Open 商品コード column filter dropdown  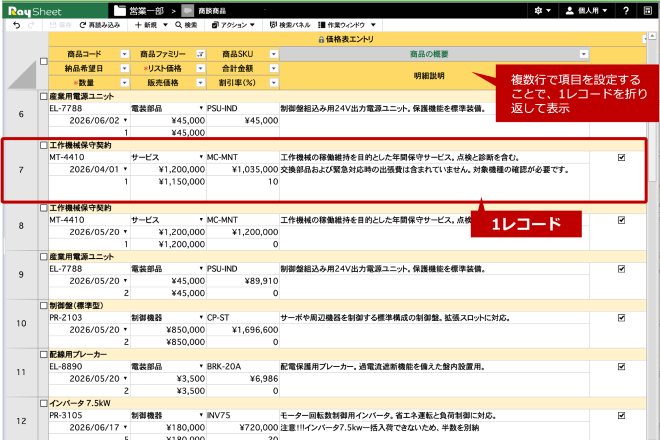(x=125, y=54)
